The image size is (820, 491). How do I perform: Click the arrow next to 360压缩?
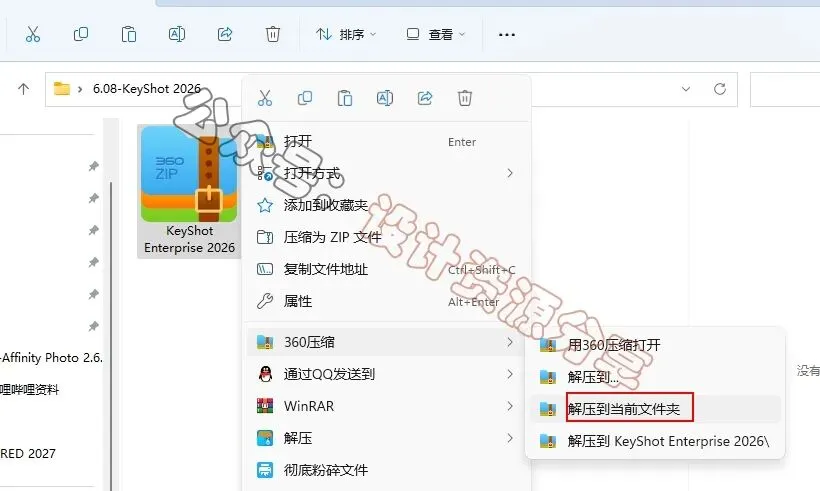pyautogui.click(x=510, y=342)
